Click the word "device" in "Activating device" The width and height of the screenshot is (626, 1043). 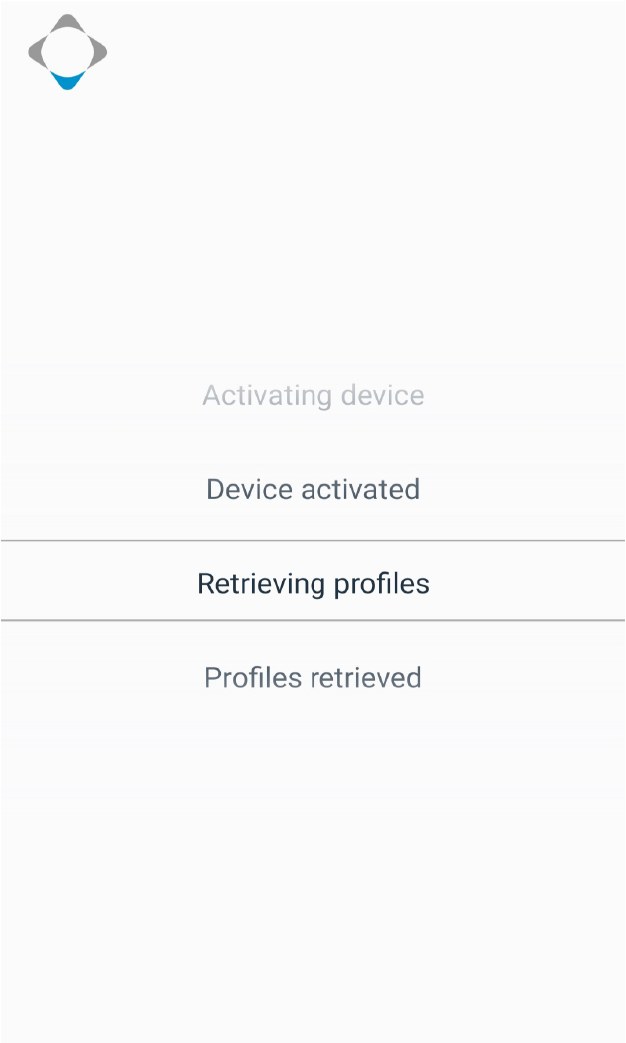click(x=382, y=396)
